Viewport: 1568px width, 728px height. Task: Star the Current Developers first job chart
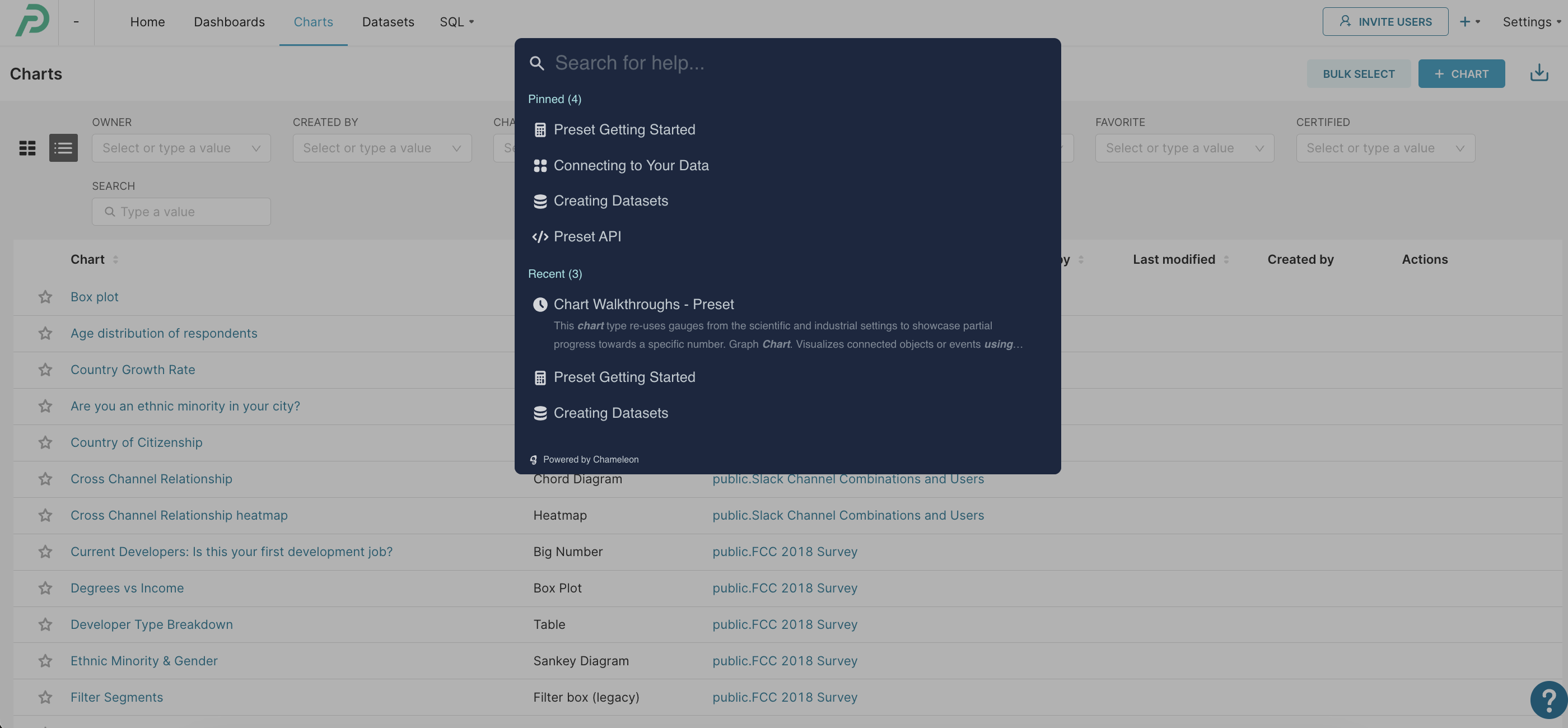click(45, 552)
